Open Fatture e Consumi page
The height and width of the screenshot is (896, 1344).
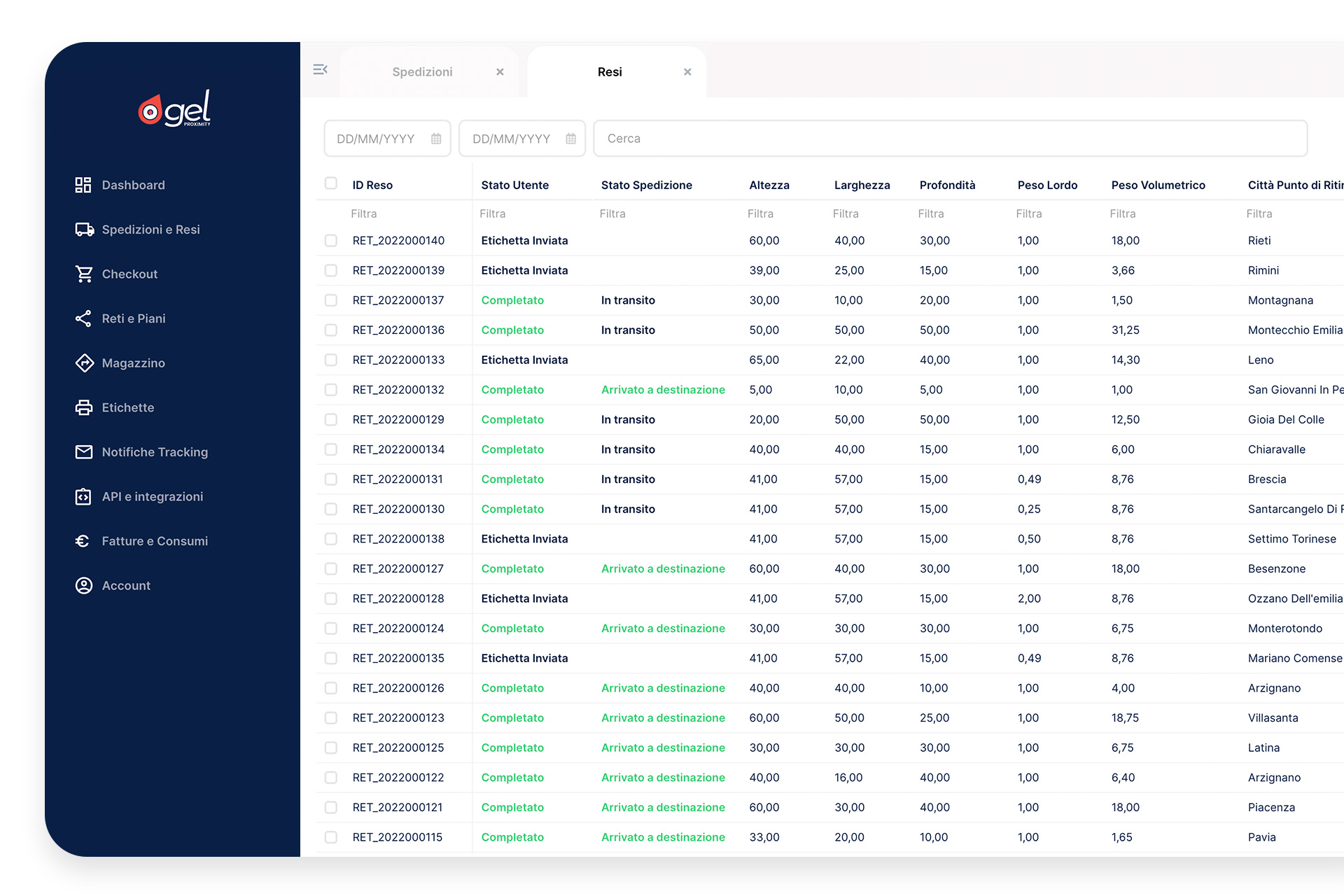pyautogui.click(x=155, y=541)
